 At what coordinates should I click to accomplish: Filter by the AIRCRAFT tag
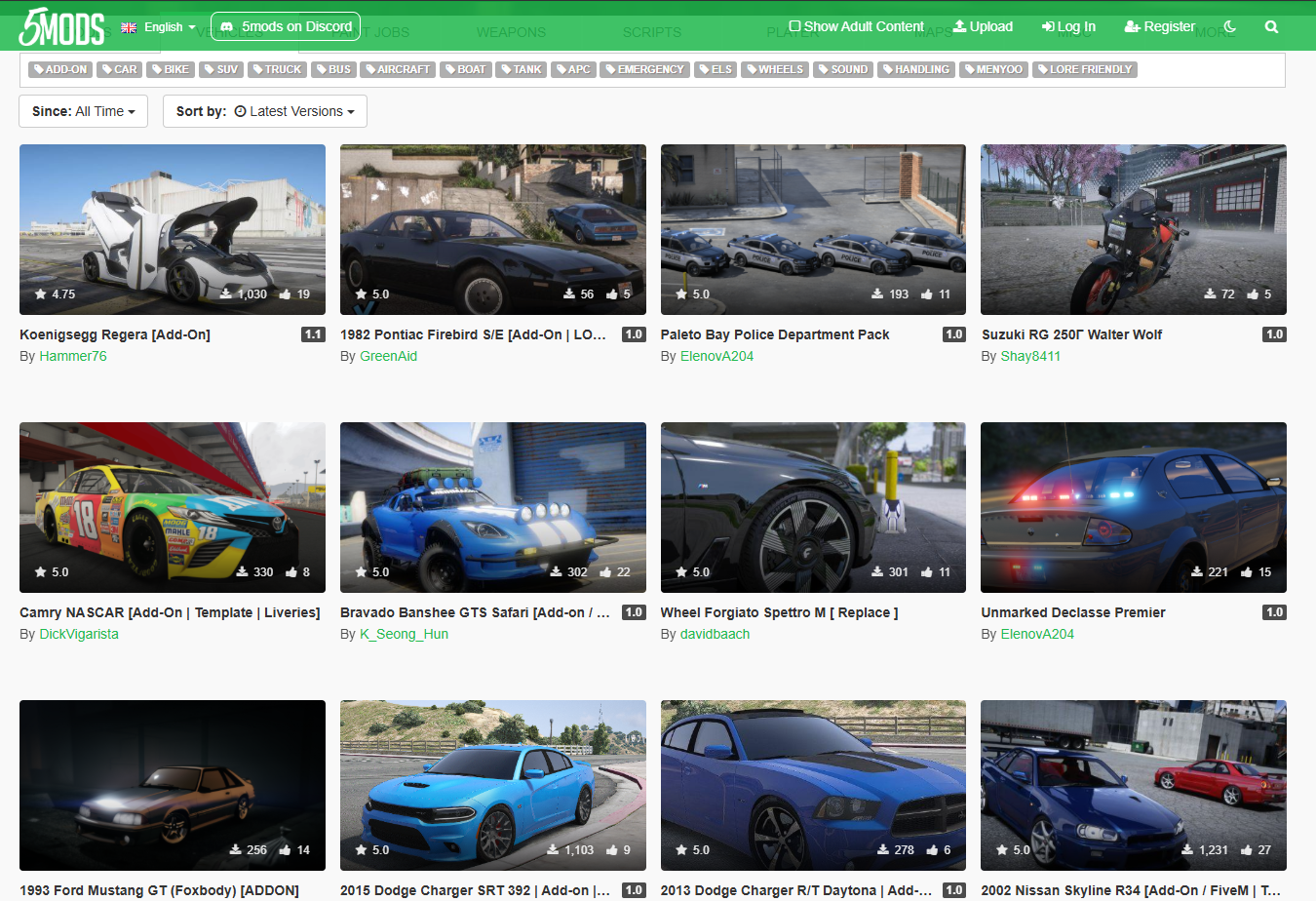(x=398, y=69)
